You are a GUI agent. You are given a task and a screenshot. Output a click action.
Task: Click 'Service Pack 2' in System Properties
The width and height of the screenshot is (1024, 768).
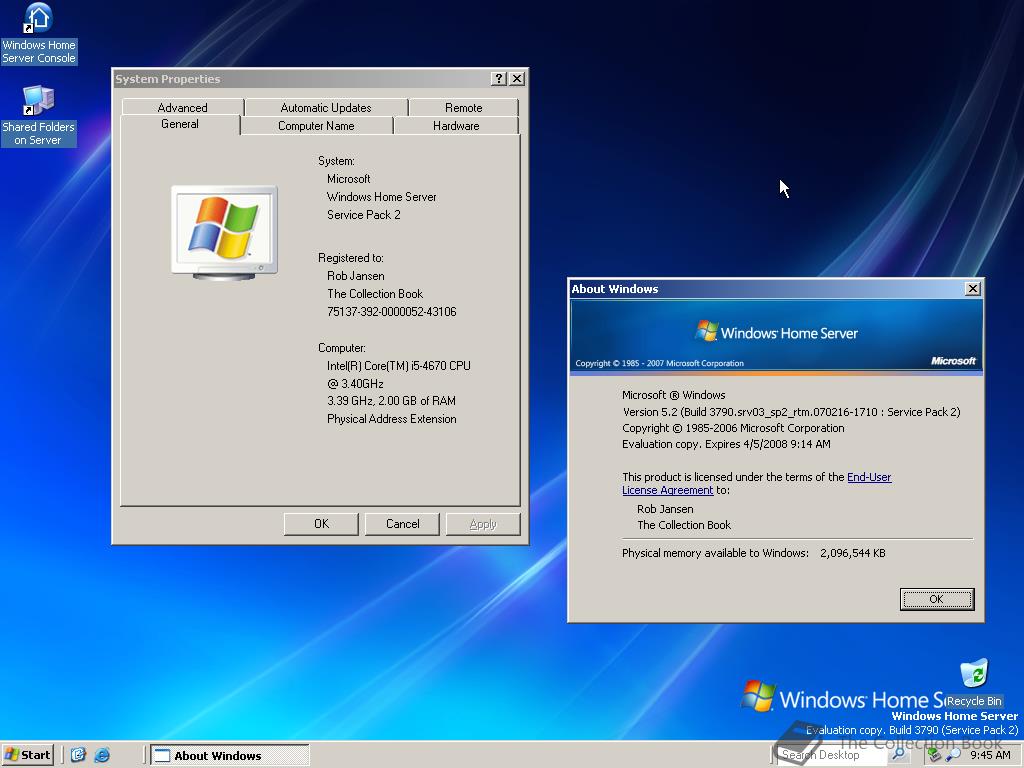pos(364,215)
